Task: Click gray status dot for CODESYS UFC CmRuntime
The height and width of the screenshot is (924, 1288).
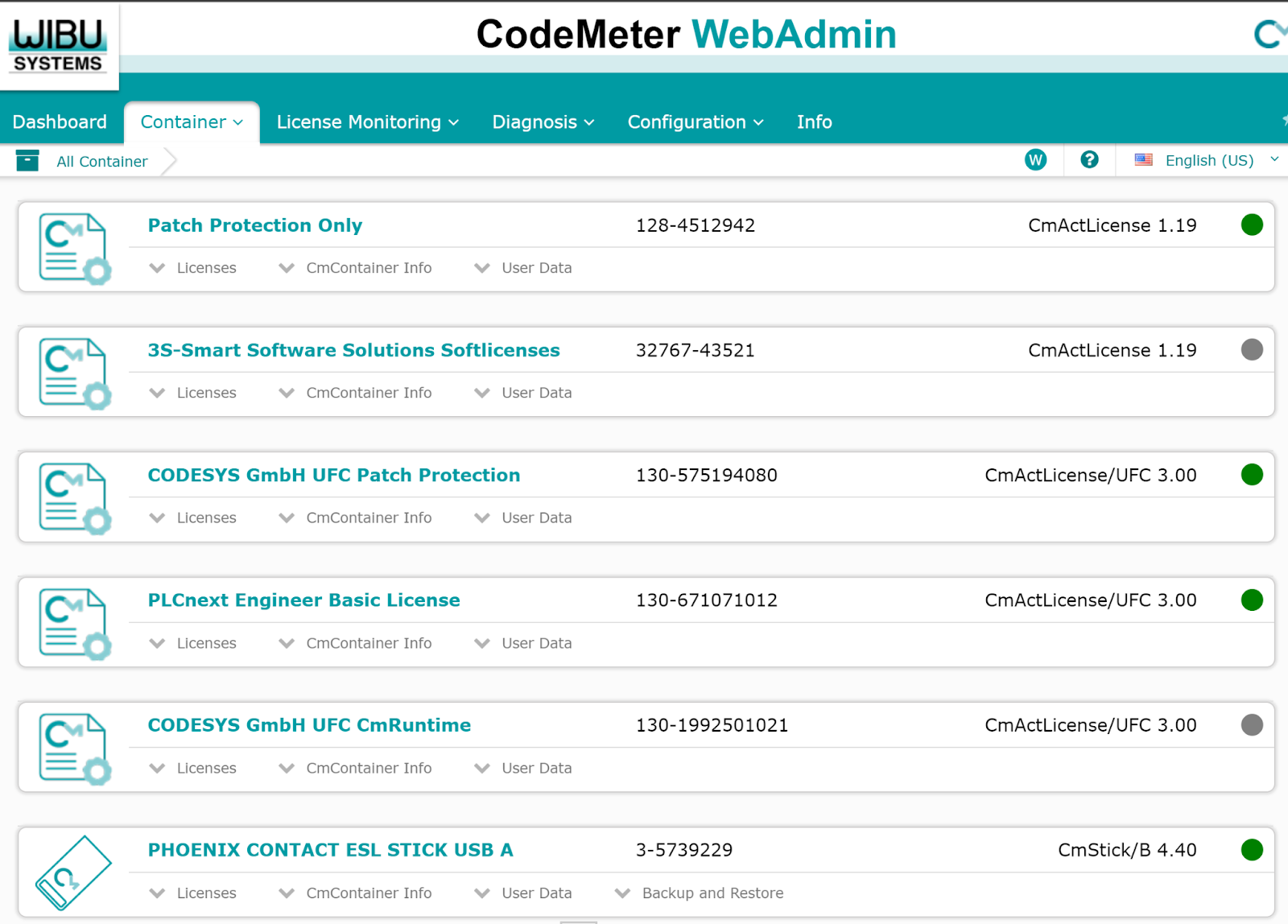Action: click(x=1252, y=724)
